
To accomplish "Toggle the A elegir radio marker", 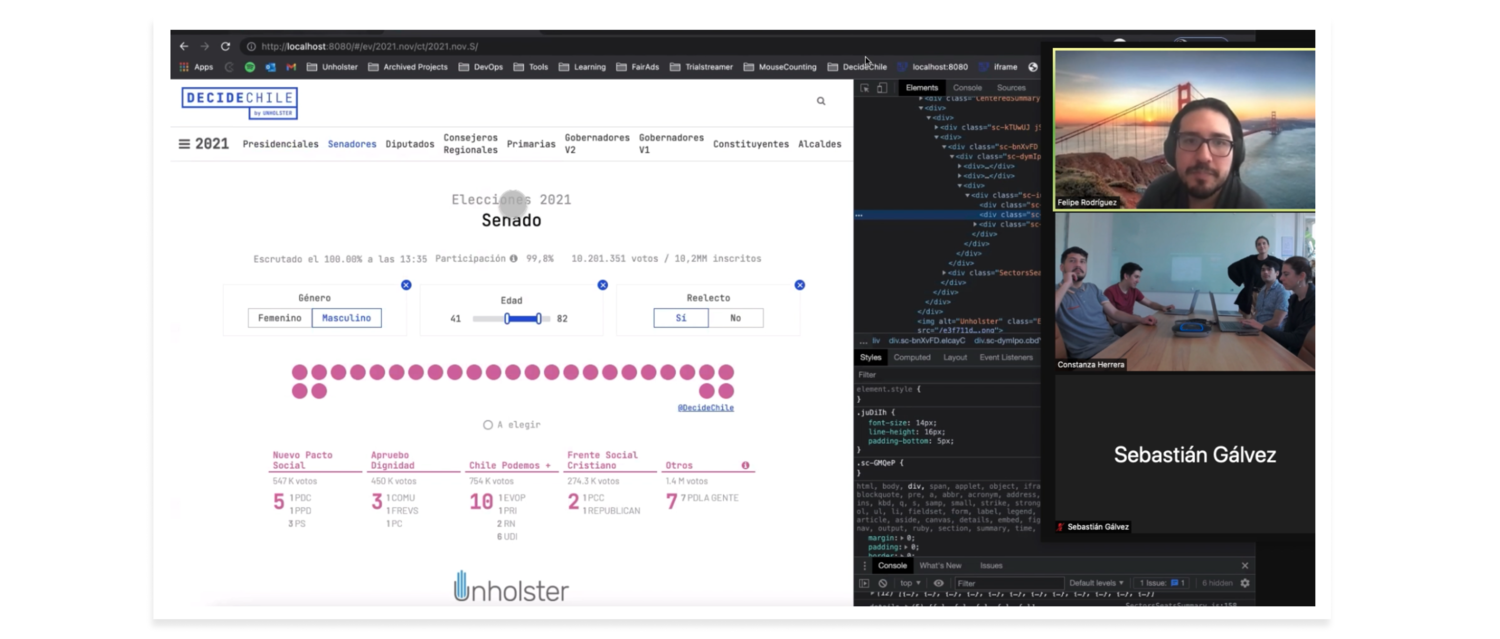I will coord(488,425).
